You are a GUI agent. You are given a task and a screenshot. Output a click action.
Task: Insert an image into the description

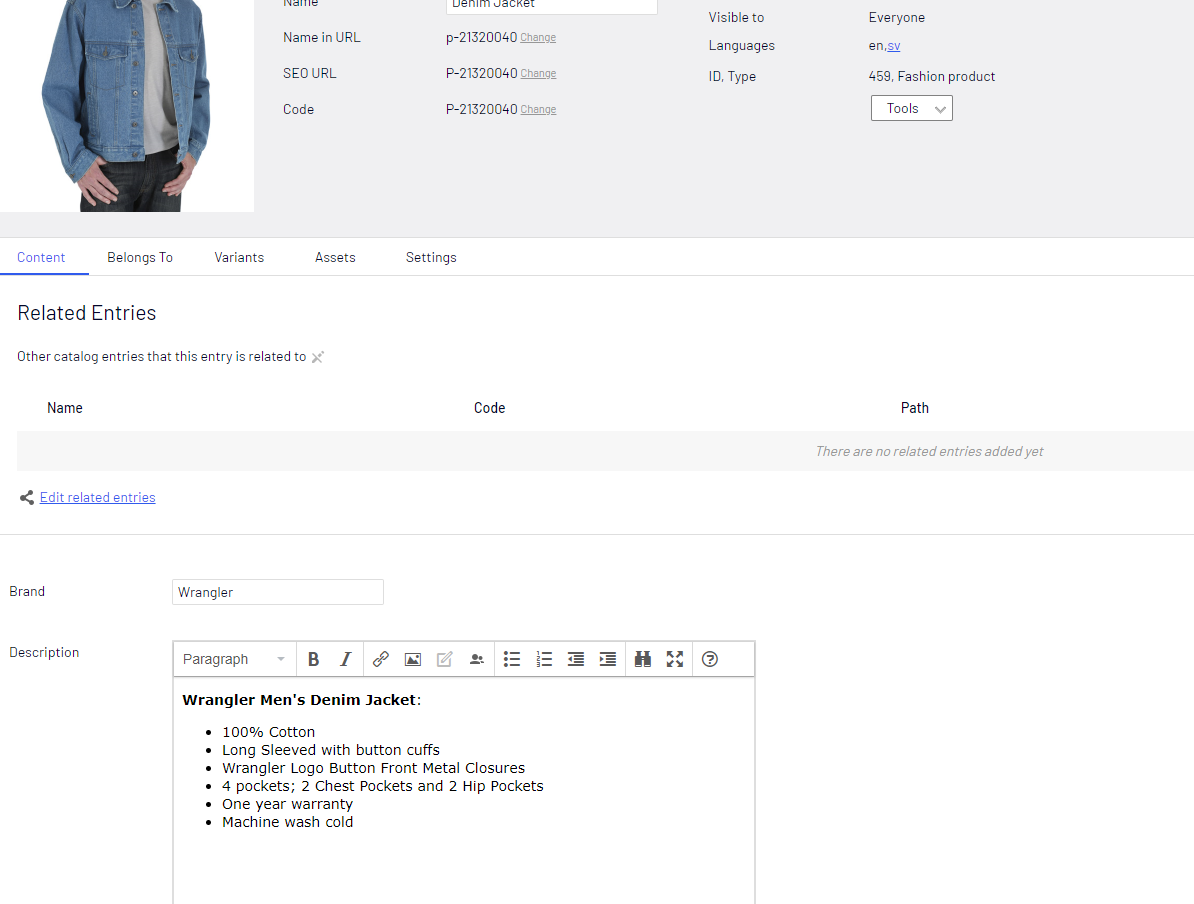tap(413, 660)
